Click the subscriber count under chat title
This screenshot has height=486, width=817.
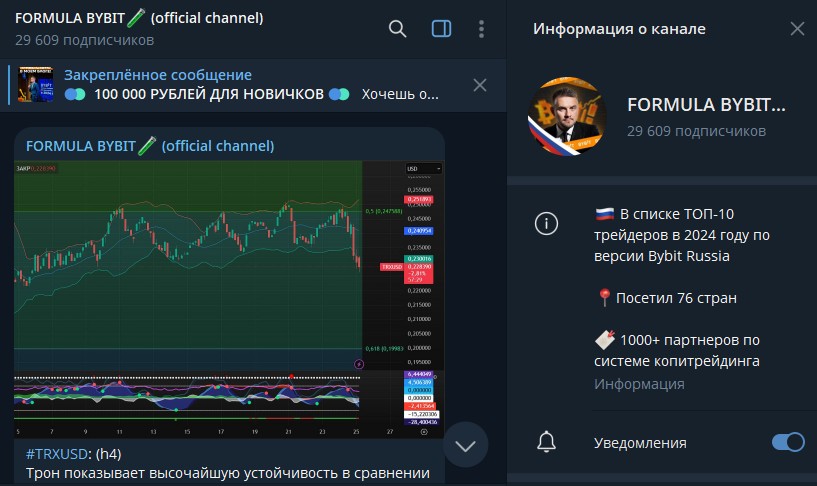tap(84, 40)
